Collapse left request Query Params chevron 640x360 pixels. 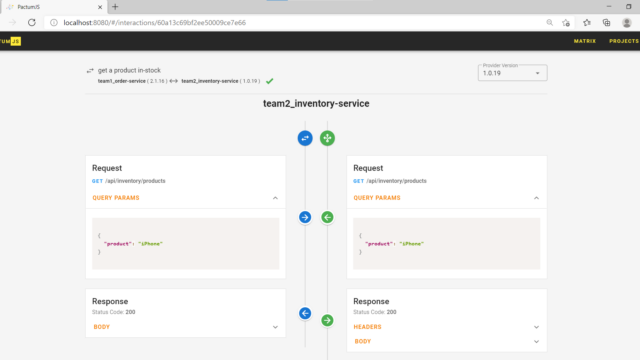275,198
